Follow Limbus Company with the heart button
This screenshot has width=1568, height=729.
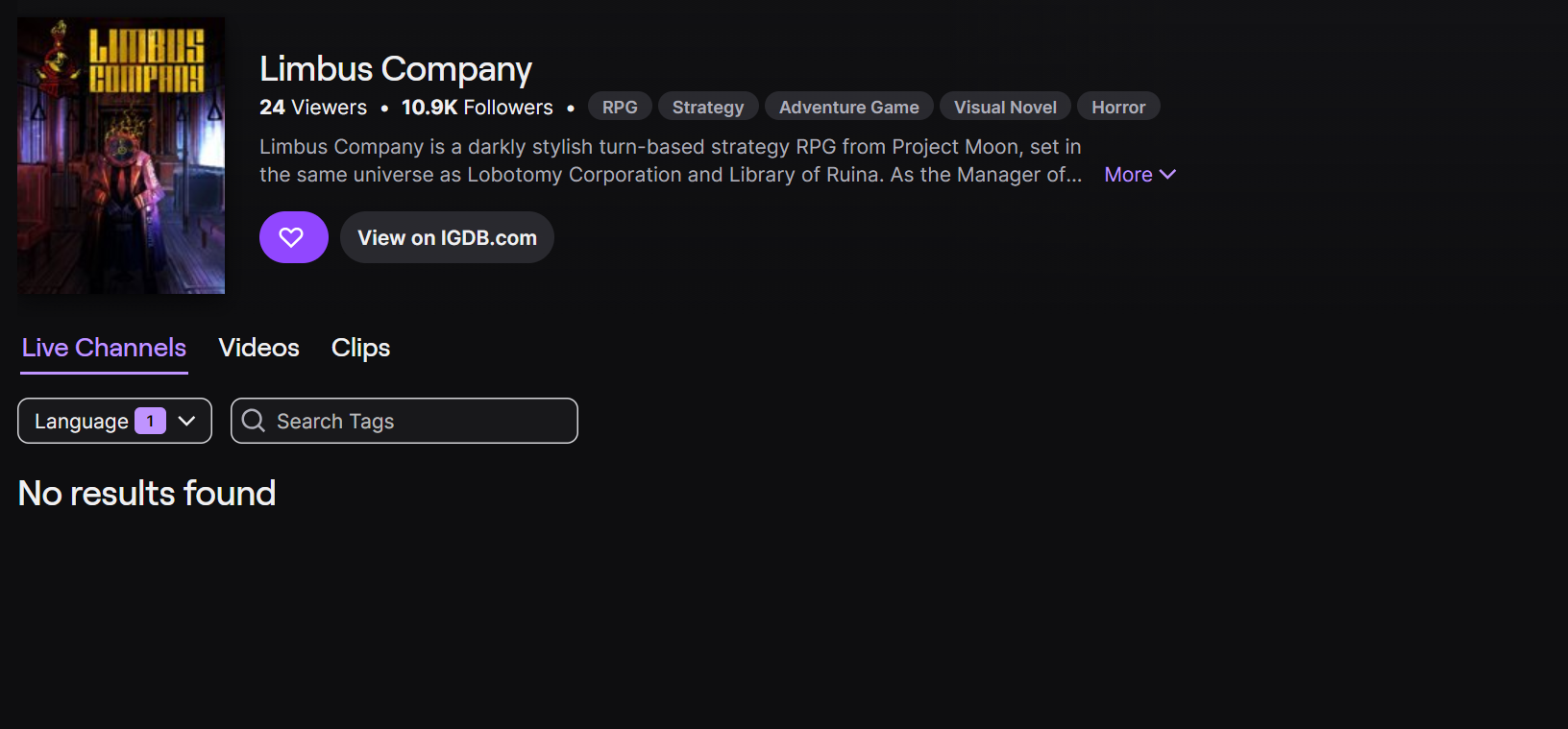[x=293, y=237]
